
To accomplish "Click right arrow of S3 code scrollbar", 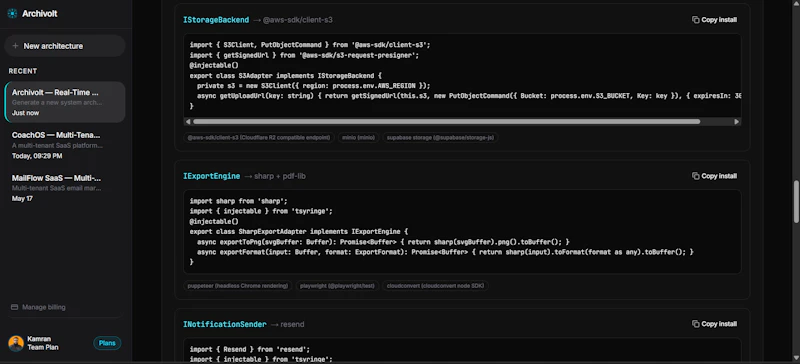I will point(736,122).
